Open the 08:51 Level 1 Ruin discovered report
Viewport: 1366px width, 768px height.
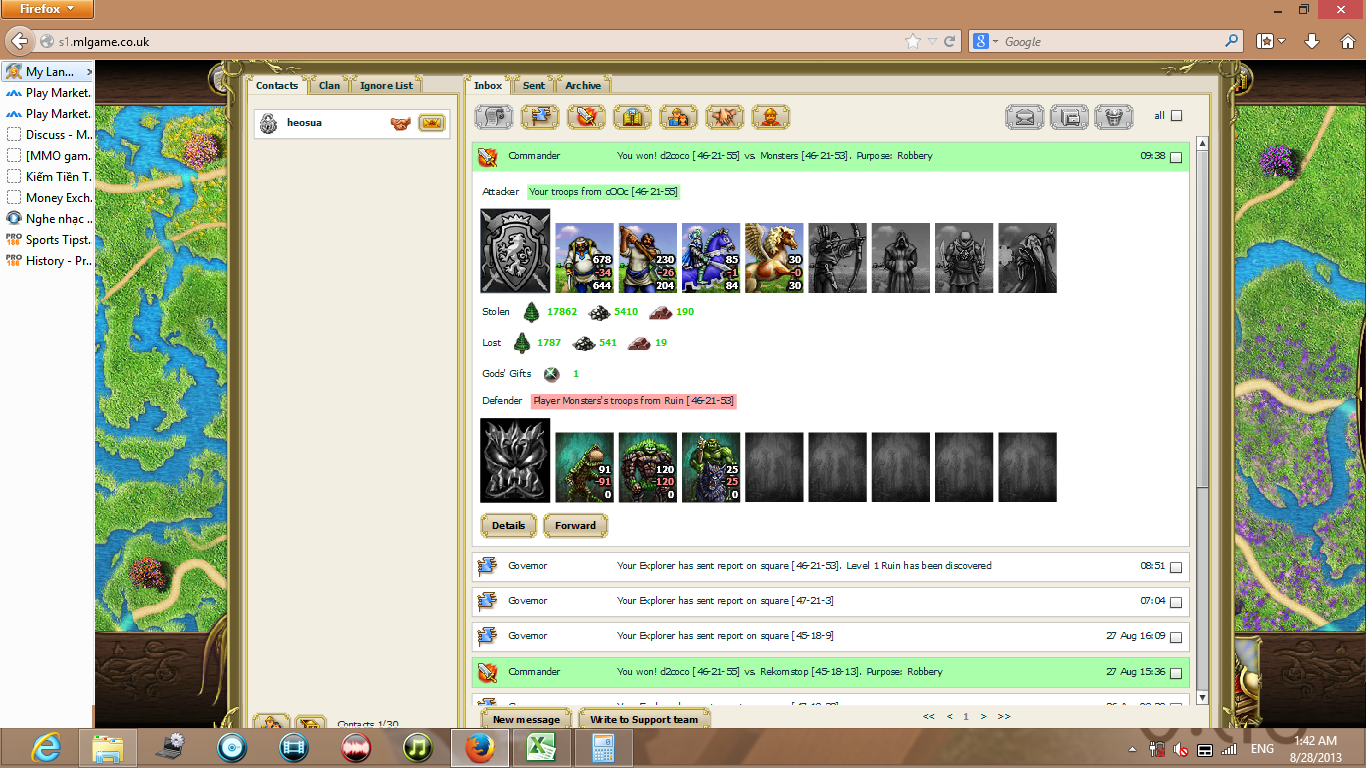[x=830, y=567]
